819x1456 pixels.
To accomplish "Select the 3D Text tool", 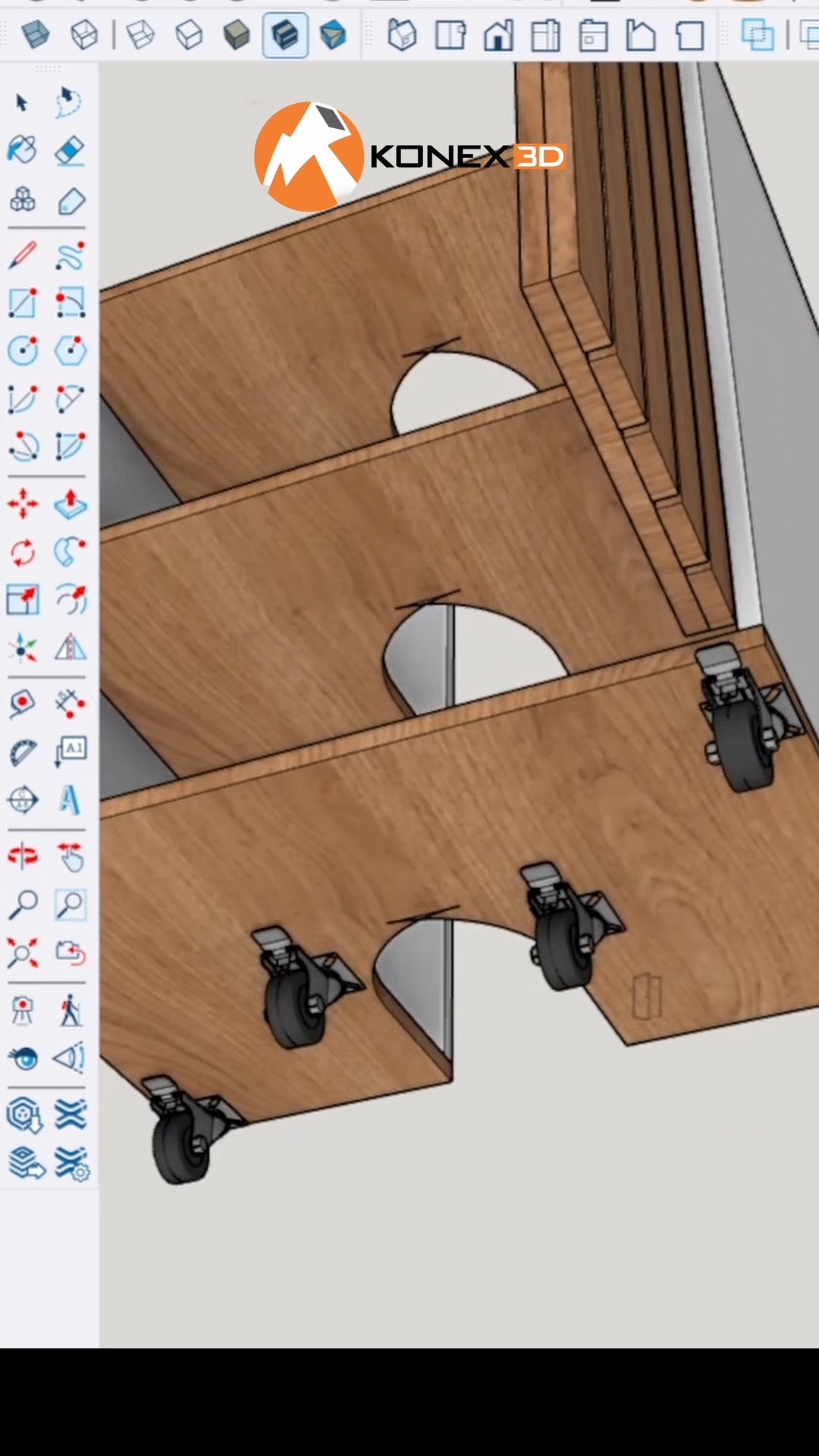I will [x=70, y=799].
